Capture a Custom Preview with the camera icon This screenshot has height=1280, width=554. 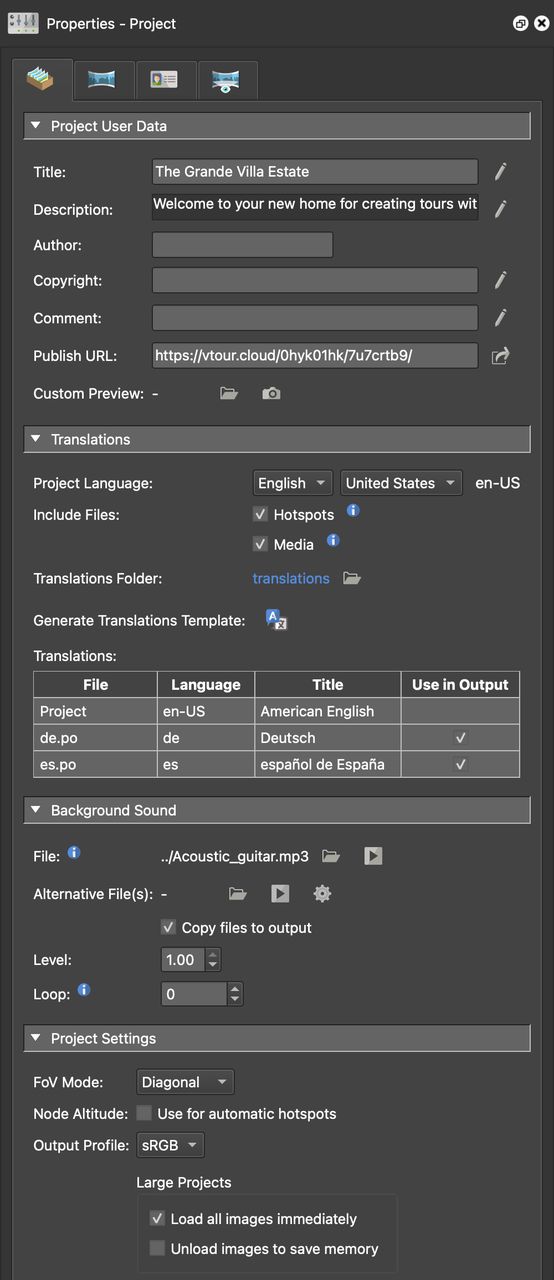[271, 394]
